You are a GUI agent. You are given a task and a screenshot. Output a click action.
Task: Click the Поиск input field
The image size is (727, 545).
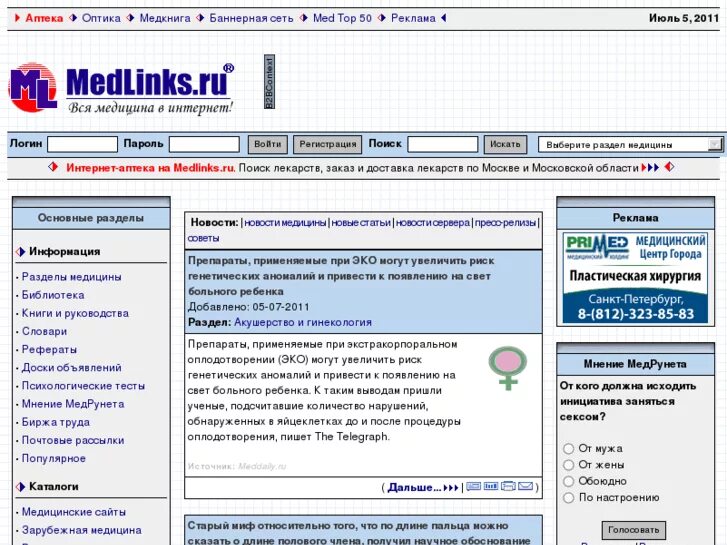442,144
